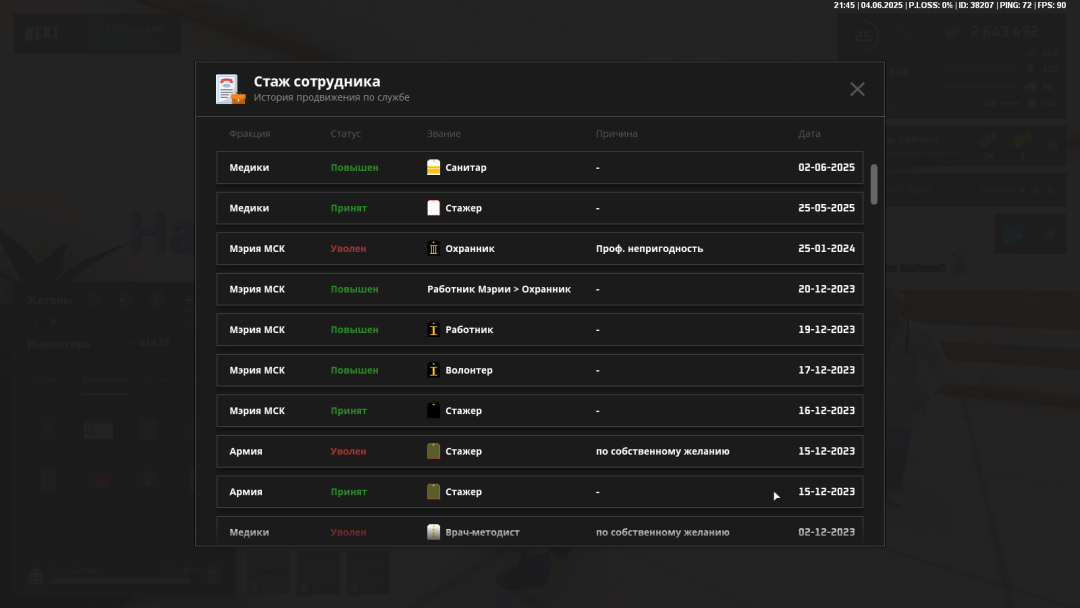Screen dimensions: 1080x608
Task: Click the black Стажер badge in Мэрия МСК row
Action: pyautogui.click(x=433, y=411)
